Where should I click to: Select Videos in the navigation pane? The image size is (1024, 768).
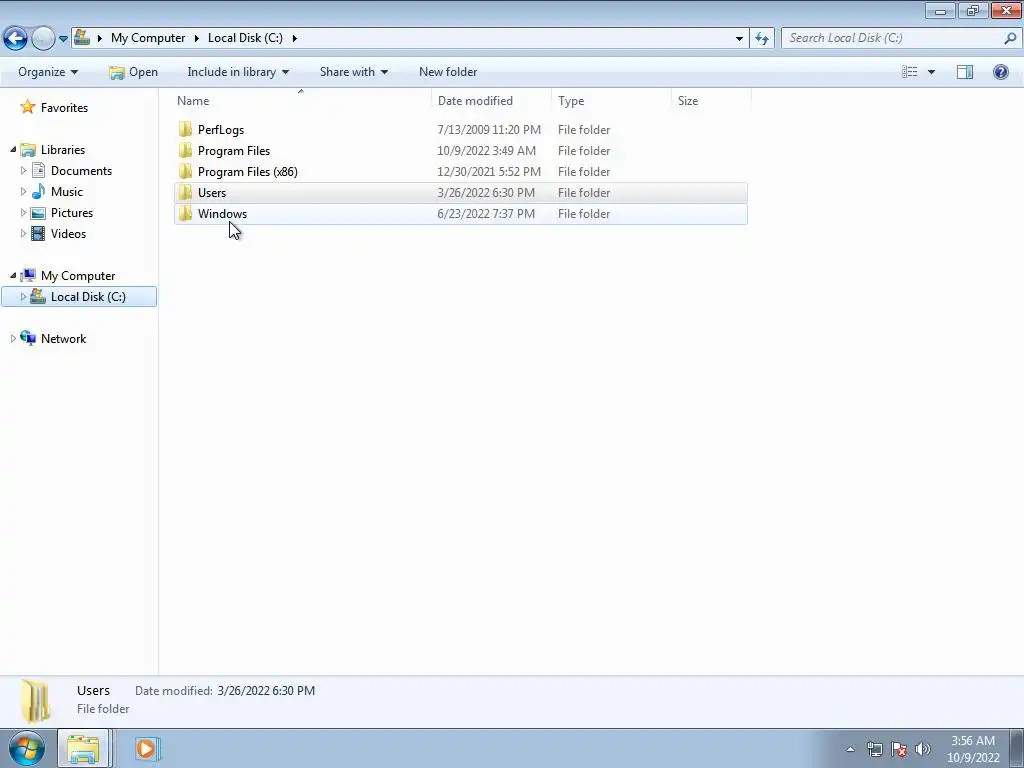(x=68, y=233)
